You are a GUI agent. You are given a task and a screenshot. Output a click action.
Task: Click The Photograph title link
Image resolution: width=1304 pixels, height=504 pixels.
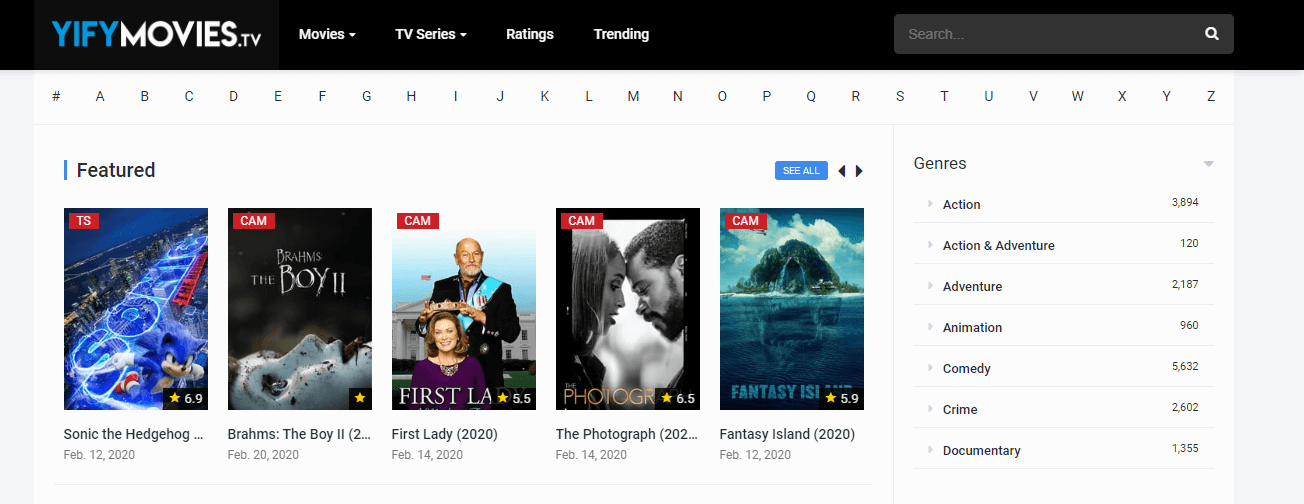(627, 435)
